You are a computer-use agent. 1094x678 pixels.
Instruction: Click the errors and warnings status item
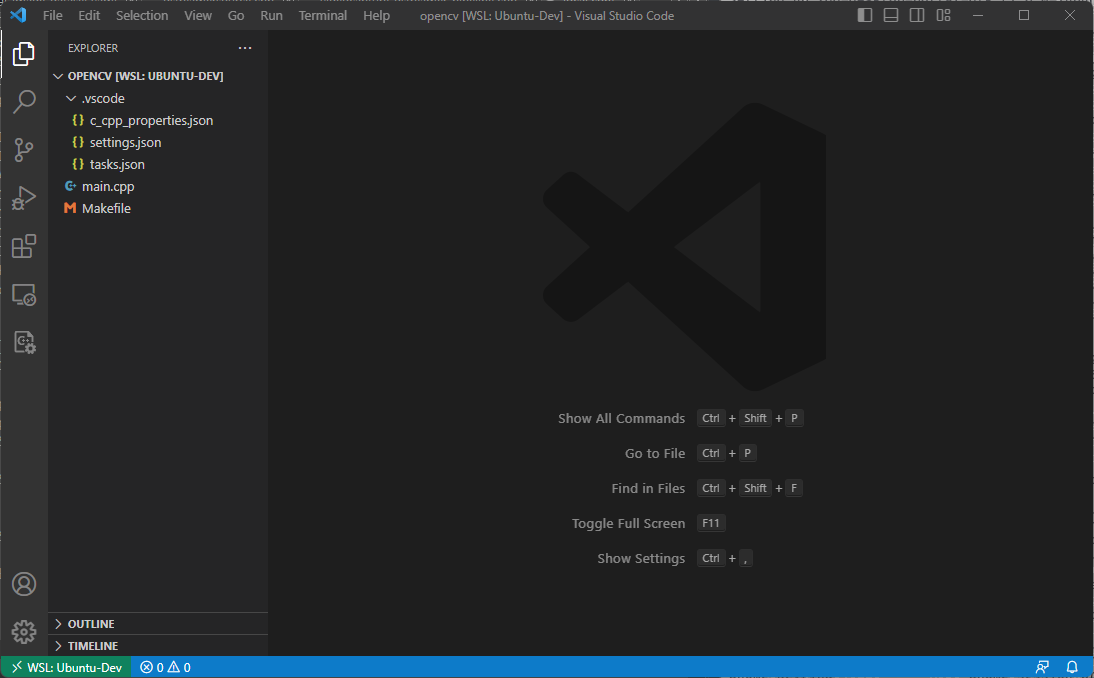pos(165,668)
